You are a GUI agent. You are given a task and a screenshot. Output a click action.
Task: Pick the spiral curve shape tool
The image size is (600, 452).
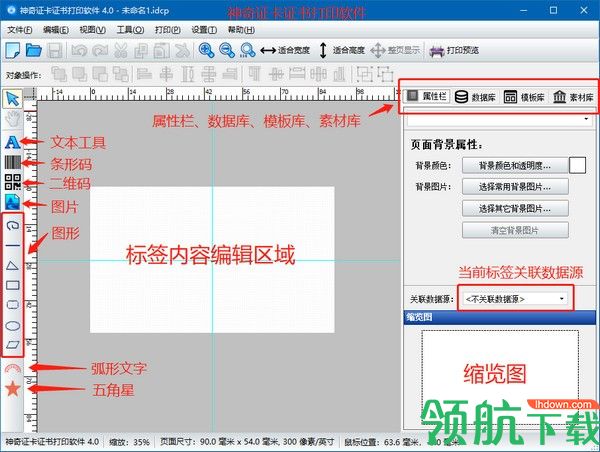[x=13, y=225]
